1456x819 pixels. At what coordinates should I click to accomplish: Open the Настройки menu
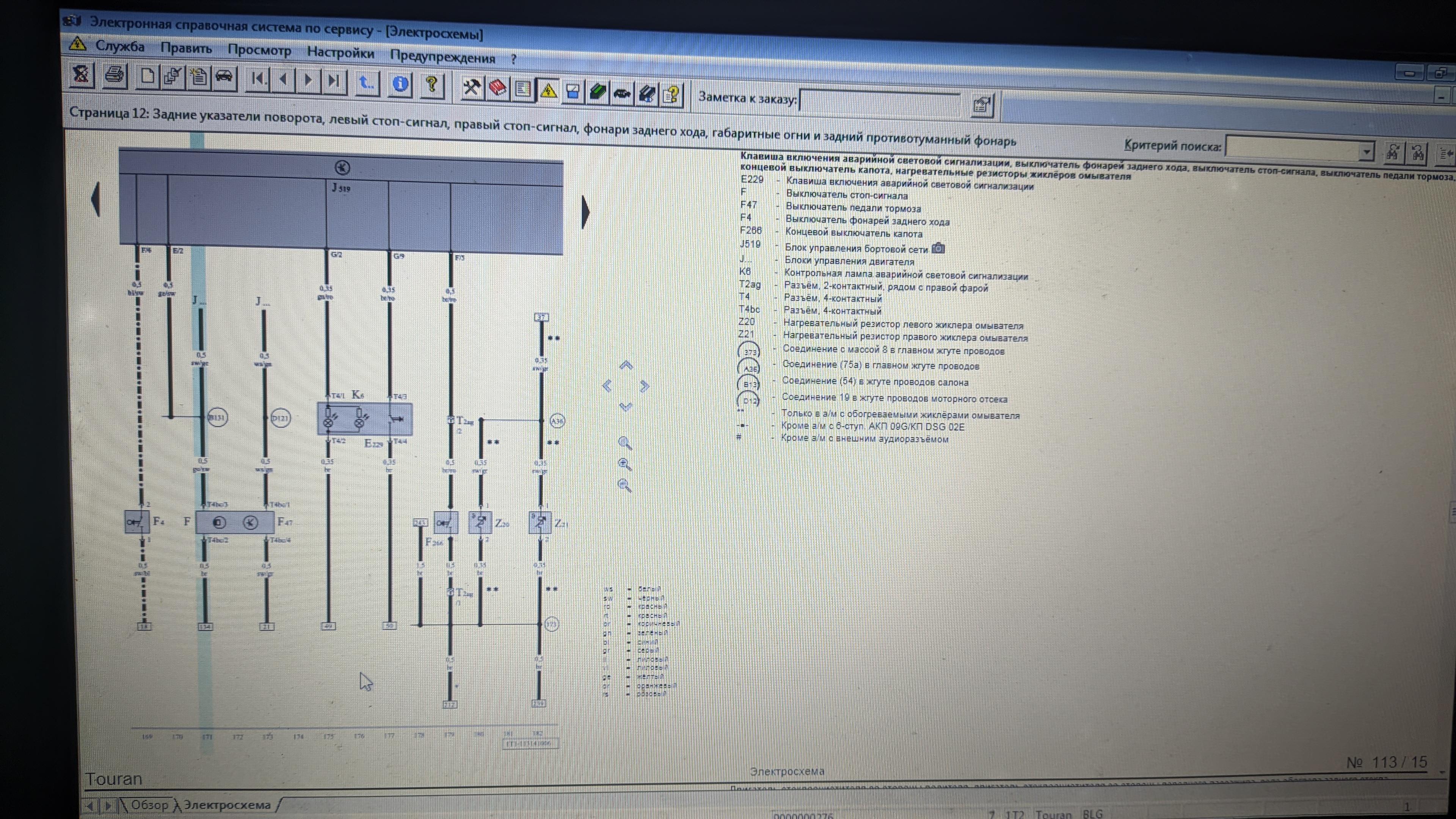(x=340, y=53)
